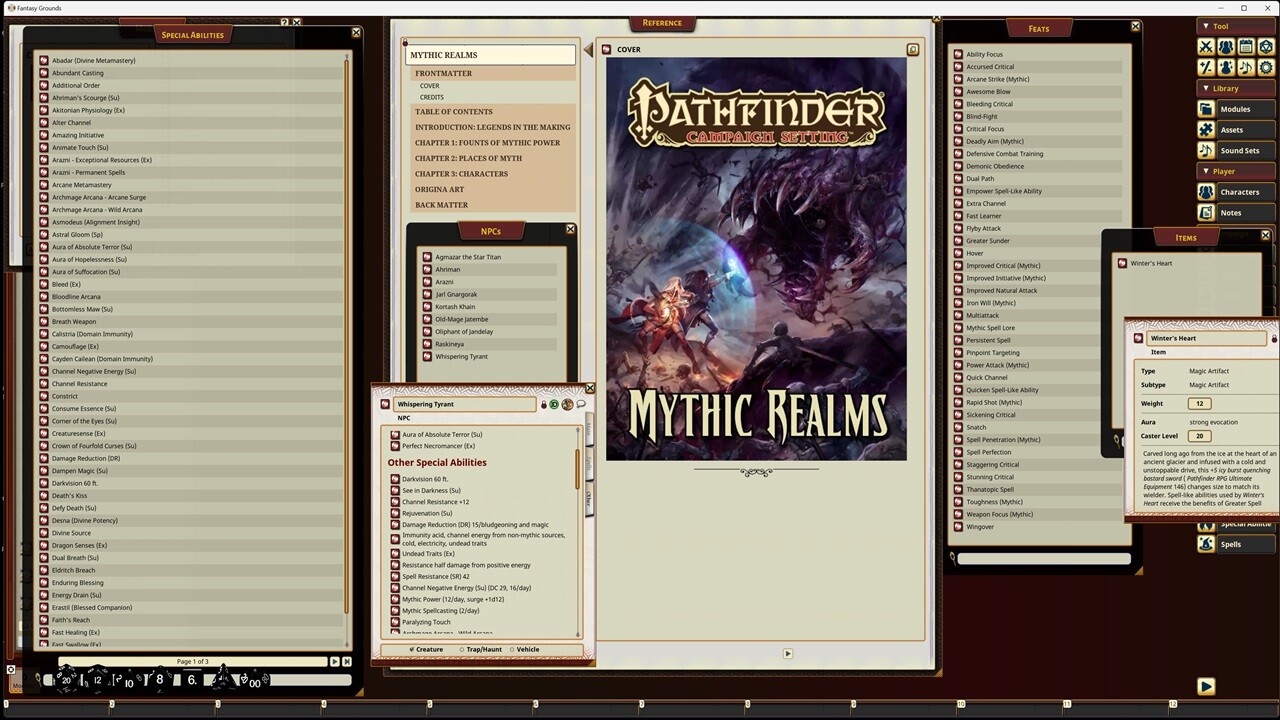Open the Combat Tracker crossed-swords tool
Image resolution: width=1280 pixels, height=720 pixels.
[x=1206, y=47]
